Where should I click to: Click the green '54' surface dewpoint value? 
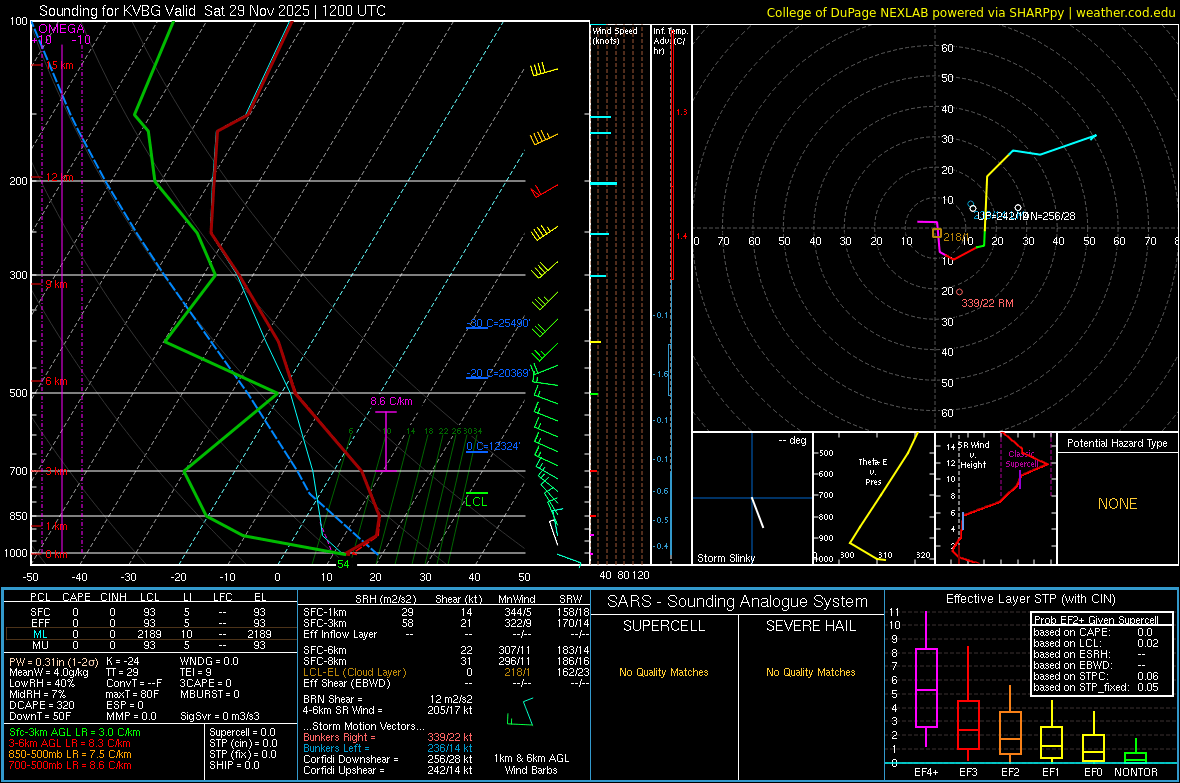coord(343,564)
